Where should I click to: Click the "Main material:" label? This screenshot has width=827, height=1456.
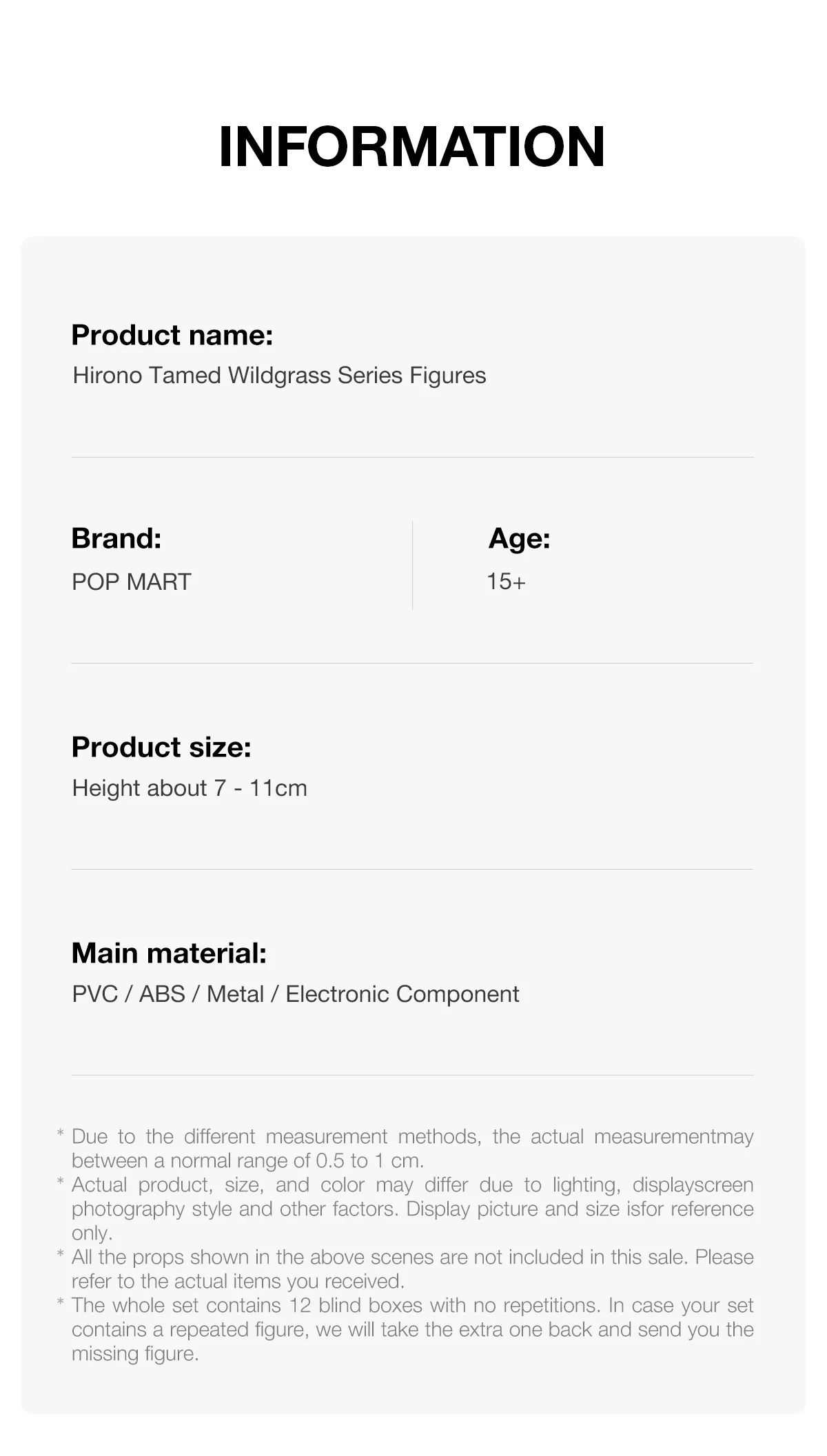pyautogui.click(x=169, y=953)
